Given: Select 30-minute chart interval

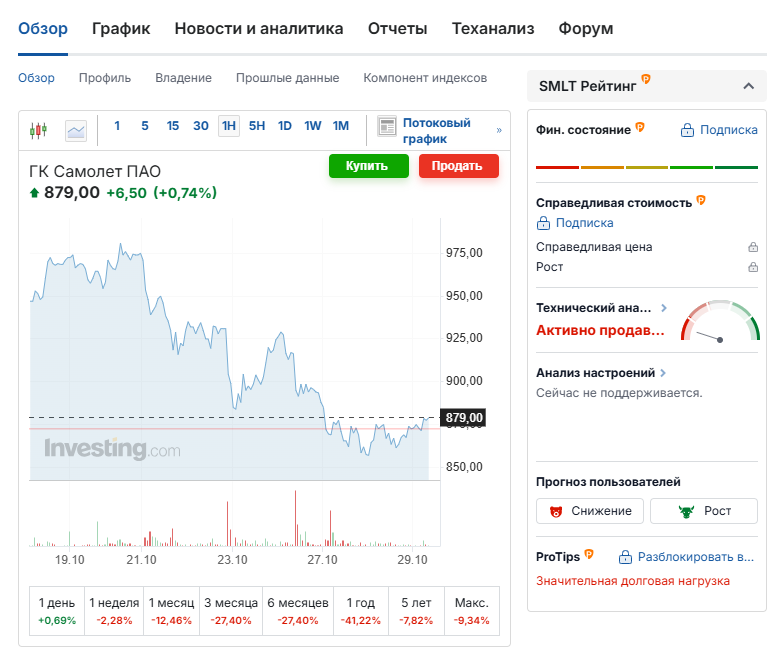Looking at the screenshot, I should tap(201, 126).
